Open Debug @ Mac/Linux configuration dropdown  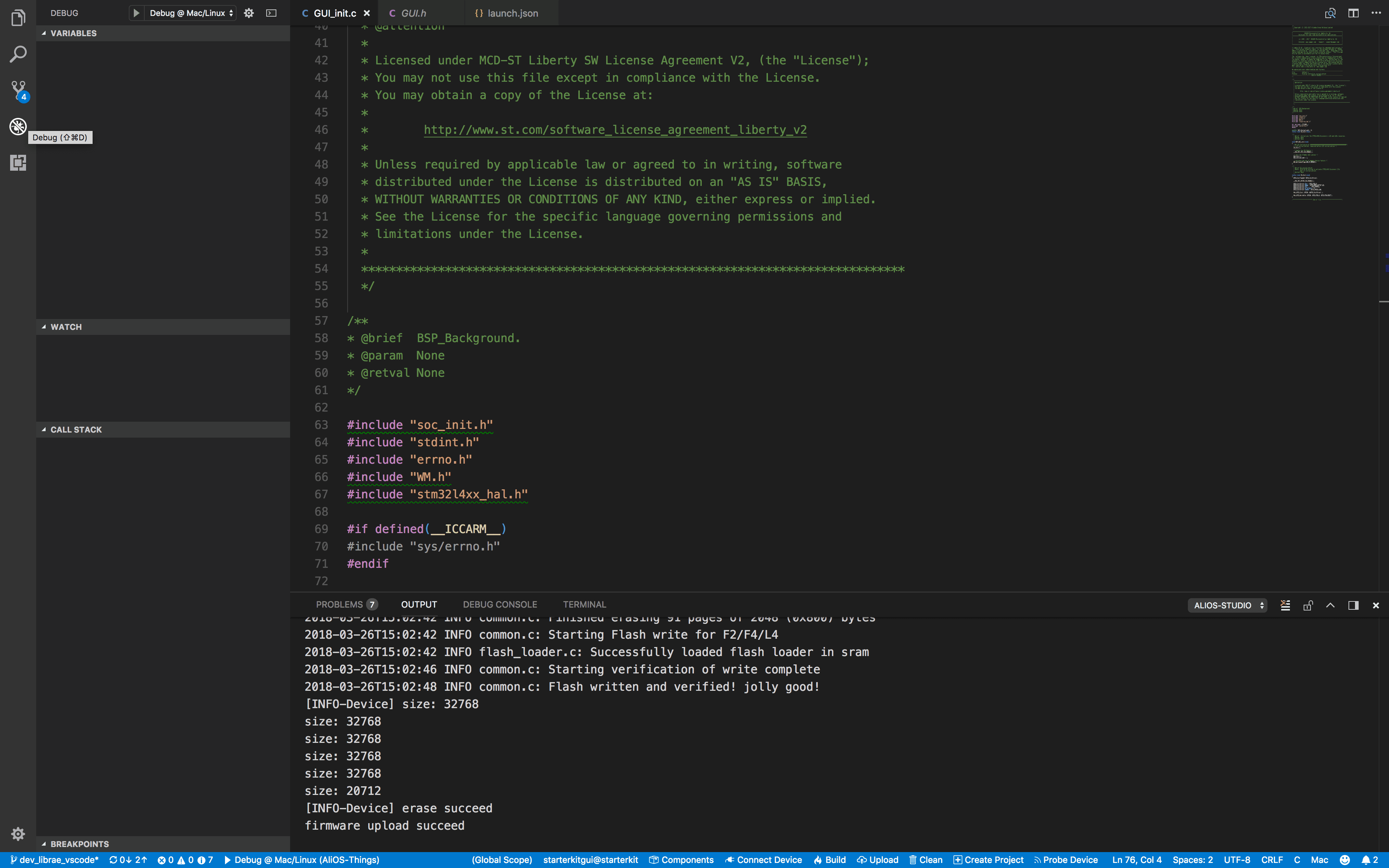pos(191,13)
